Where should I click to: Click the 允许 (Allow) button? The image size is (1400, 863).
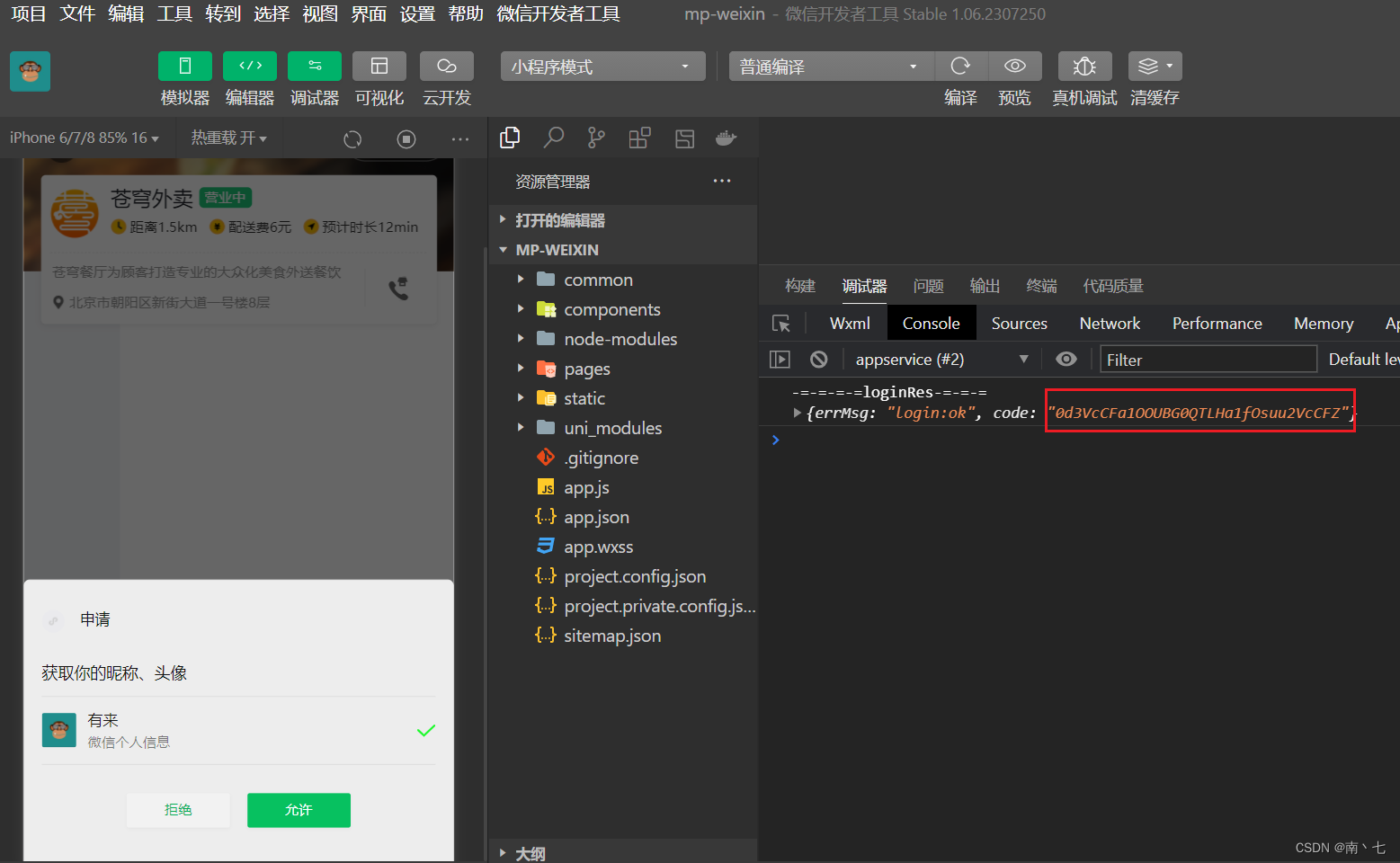(x=299, y=810)
